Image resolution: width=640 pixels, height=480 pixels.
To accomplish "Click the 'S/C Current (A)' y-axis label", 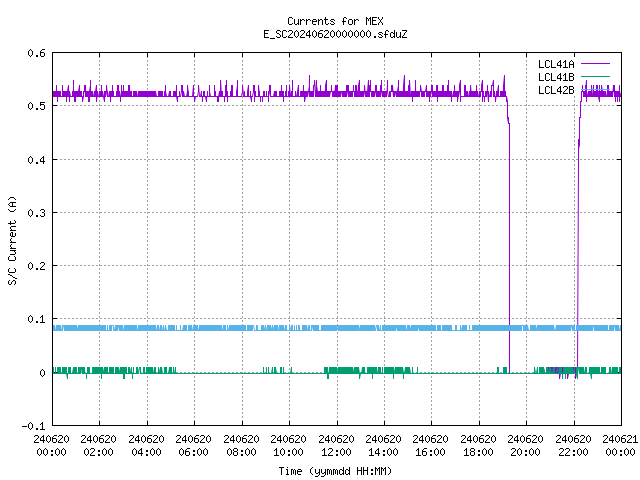I will click(13, 241).
